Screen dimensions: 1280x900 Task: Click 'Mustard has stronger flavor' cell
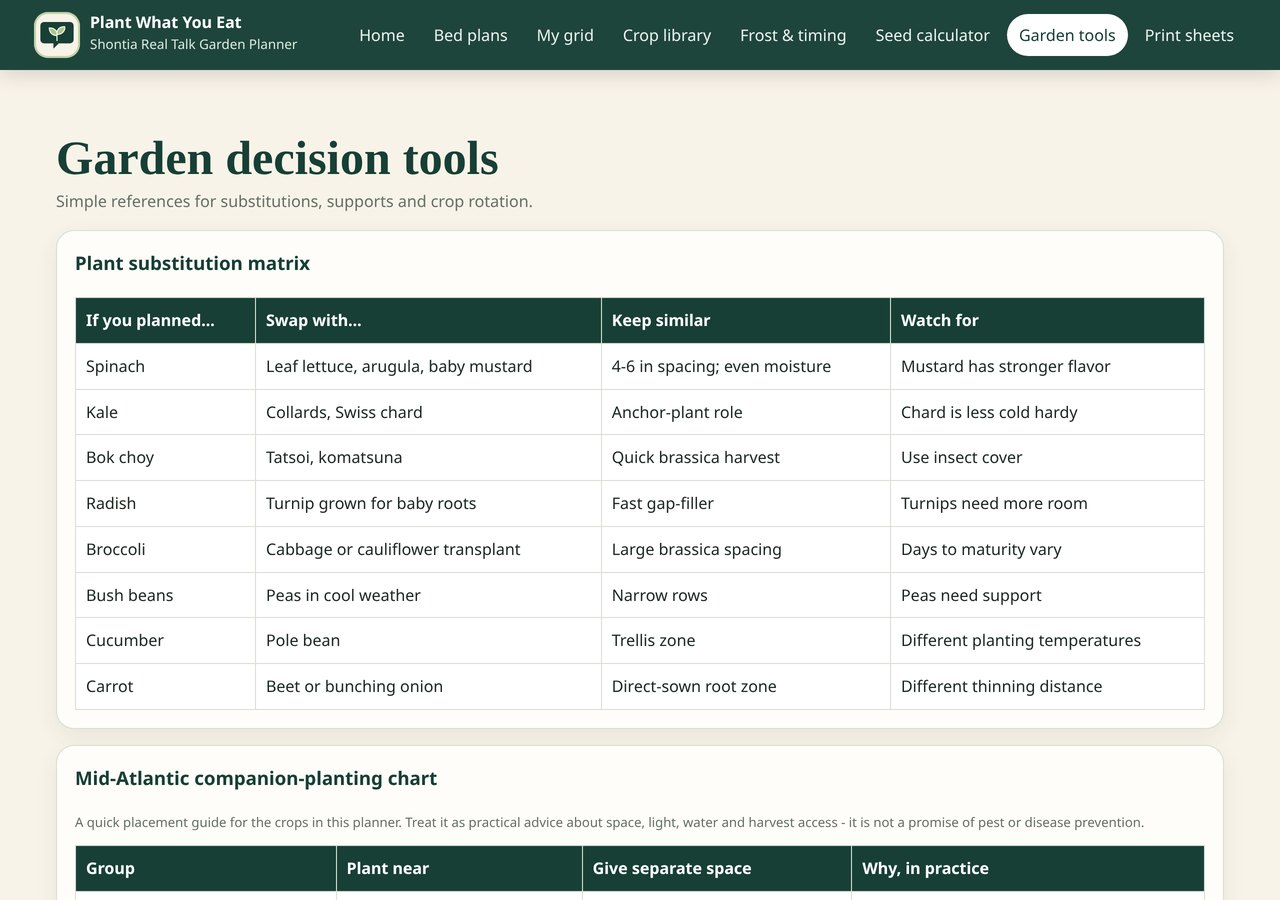point(1047,366)
